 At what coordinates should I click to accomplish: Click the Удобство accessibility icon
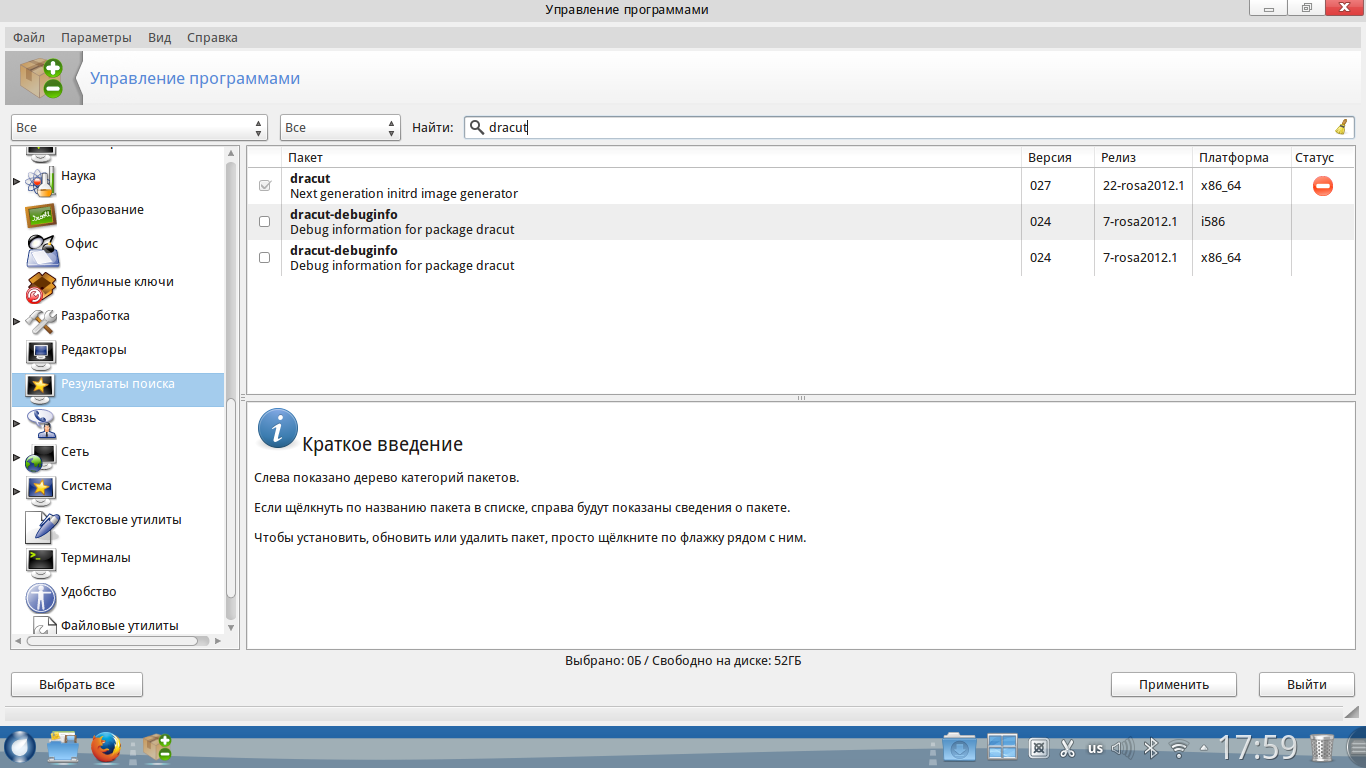click(40, 597)
